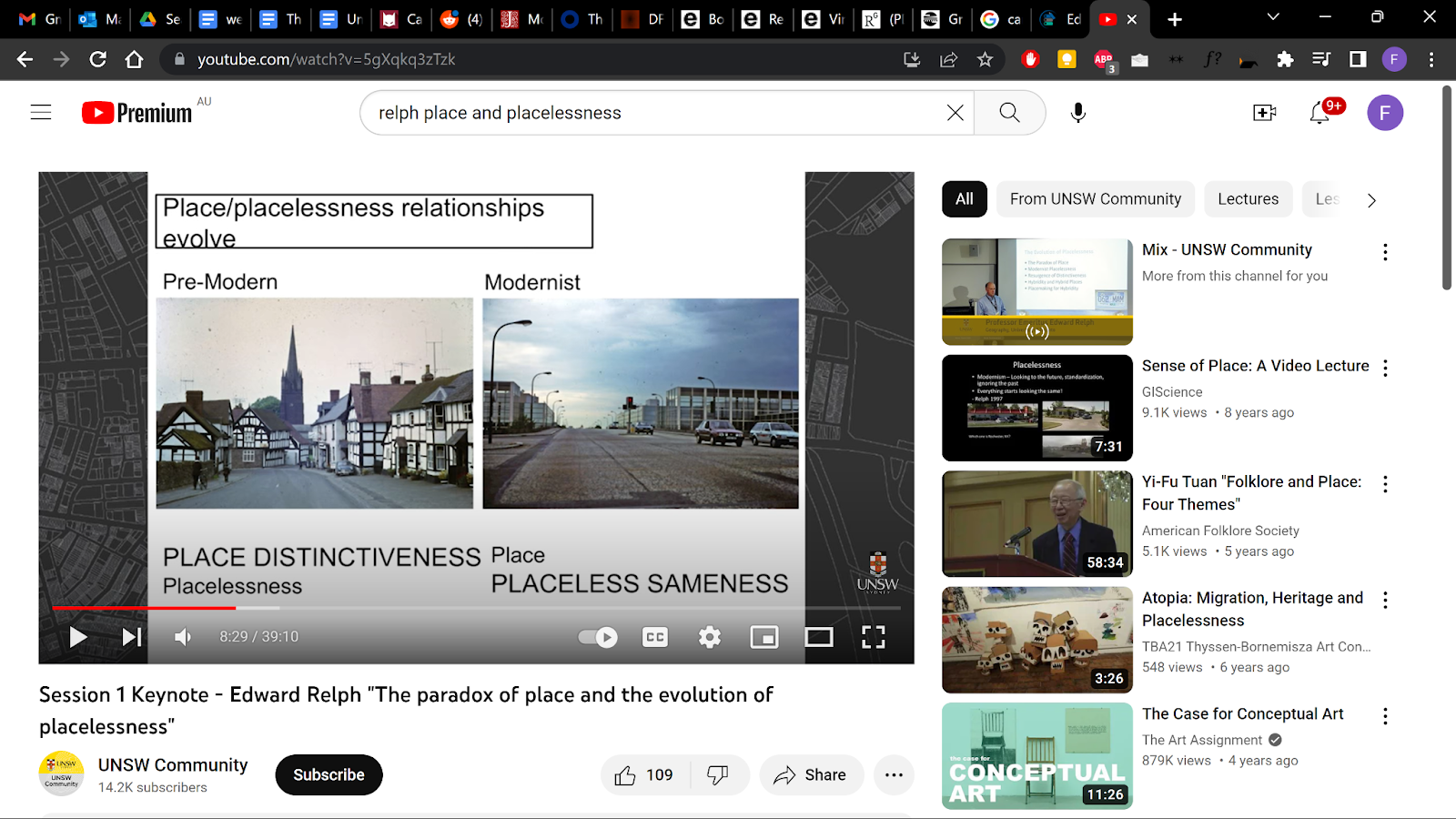Open browser extensions puzzle icon
Image resolution: width=1456 pixels, height=819 pixels.
coord(1285,59)
